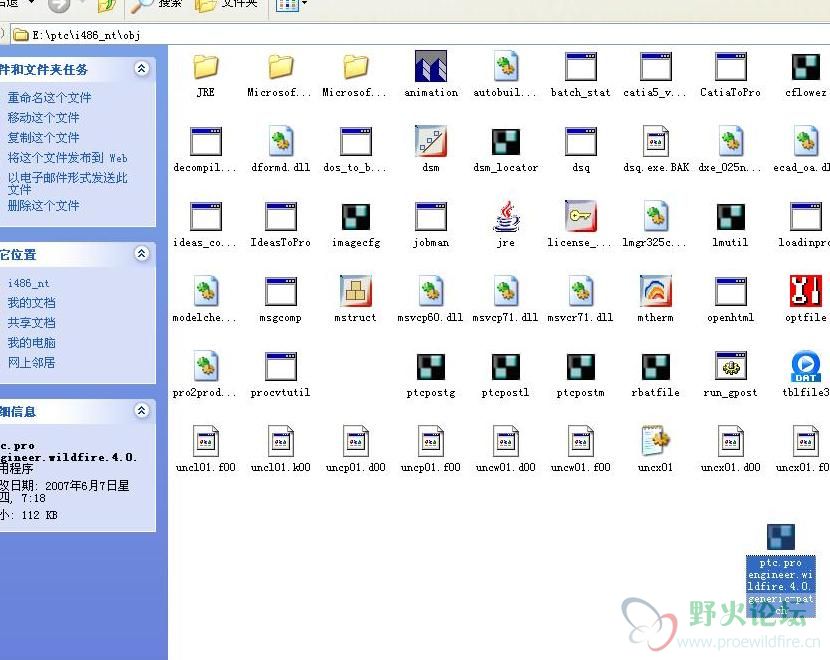Select the imagecfg icon
The width and height of the screenshot is (830, 660).
tap(356, 217)
